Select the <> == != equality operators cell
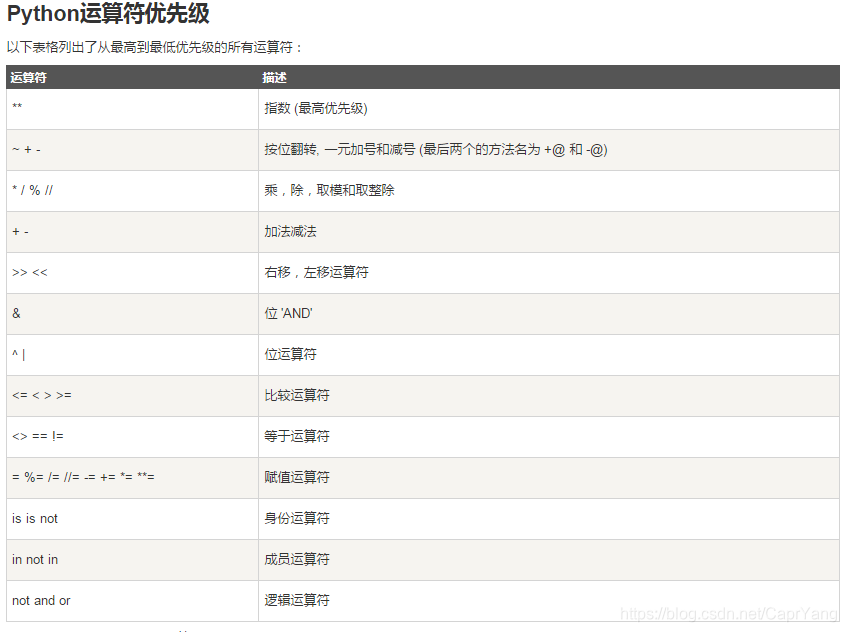Image resolution: width=846 pixels, height=632 pixels. coord(34,436)
